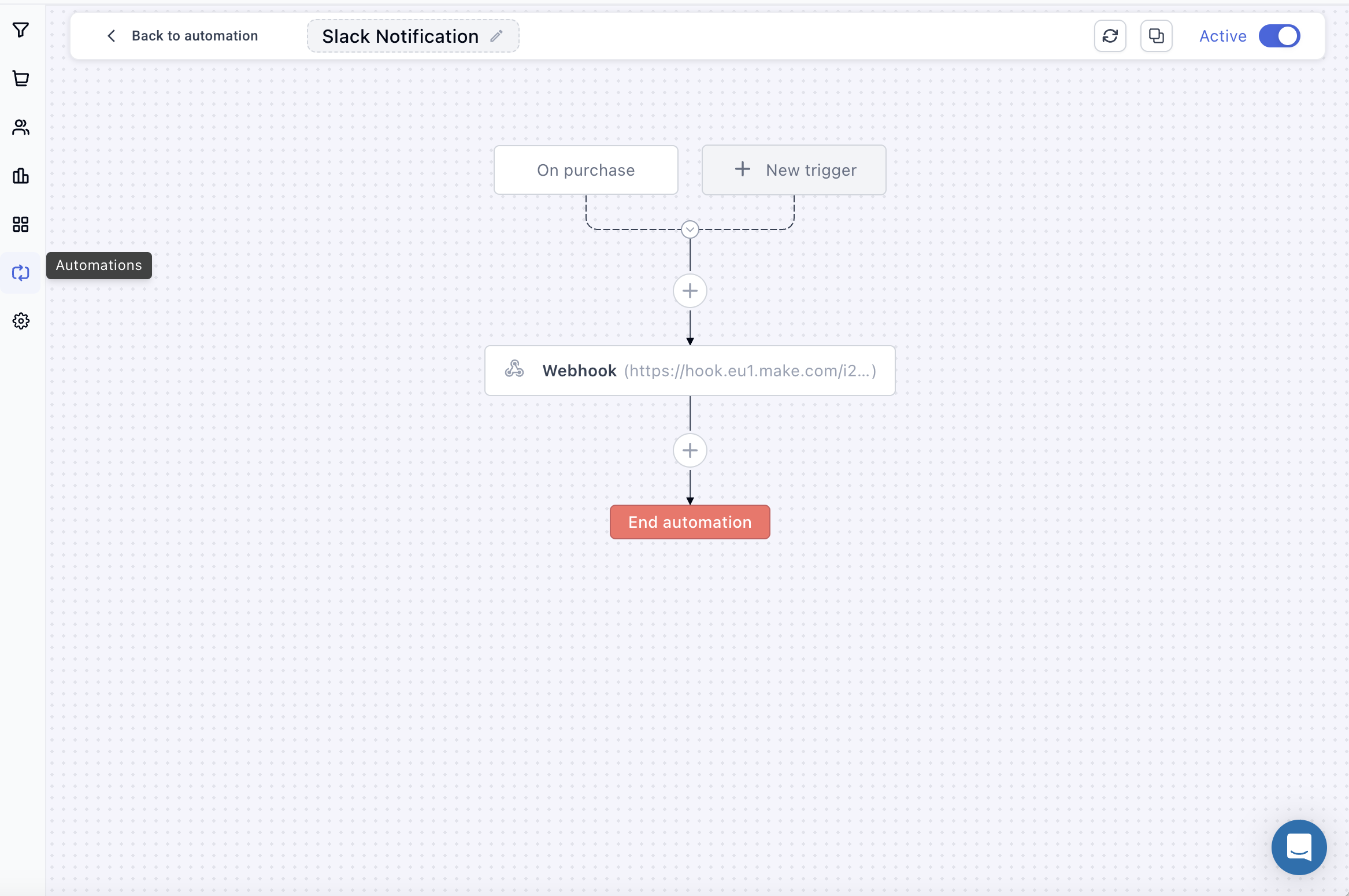Image resolution: width=1349 pixels, height=896 pixels.
Task: Click the End automation block
Action: (x=690, y=522)
